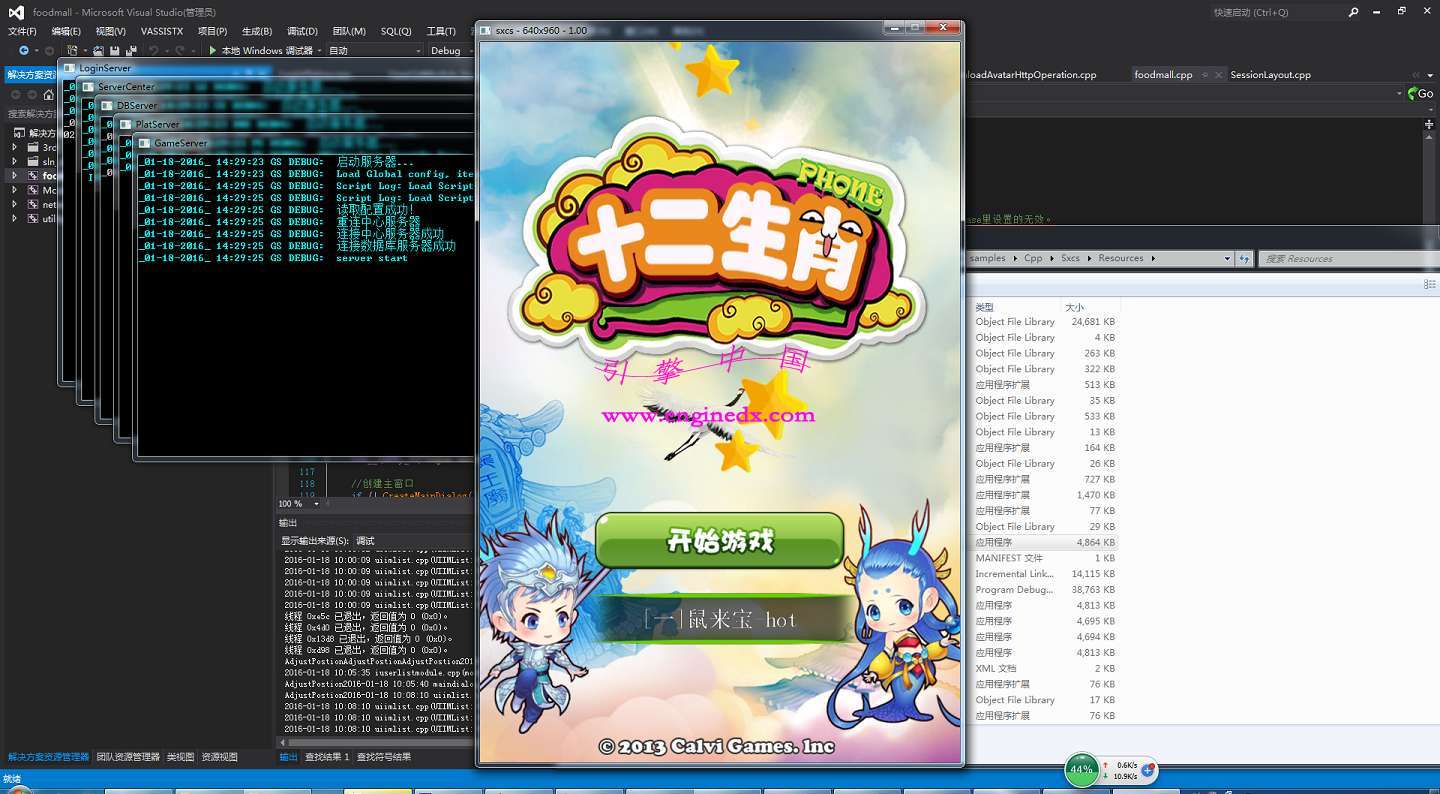
Task: Expand the Mc project node
Action: (x=14, y=190)
